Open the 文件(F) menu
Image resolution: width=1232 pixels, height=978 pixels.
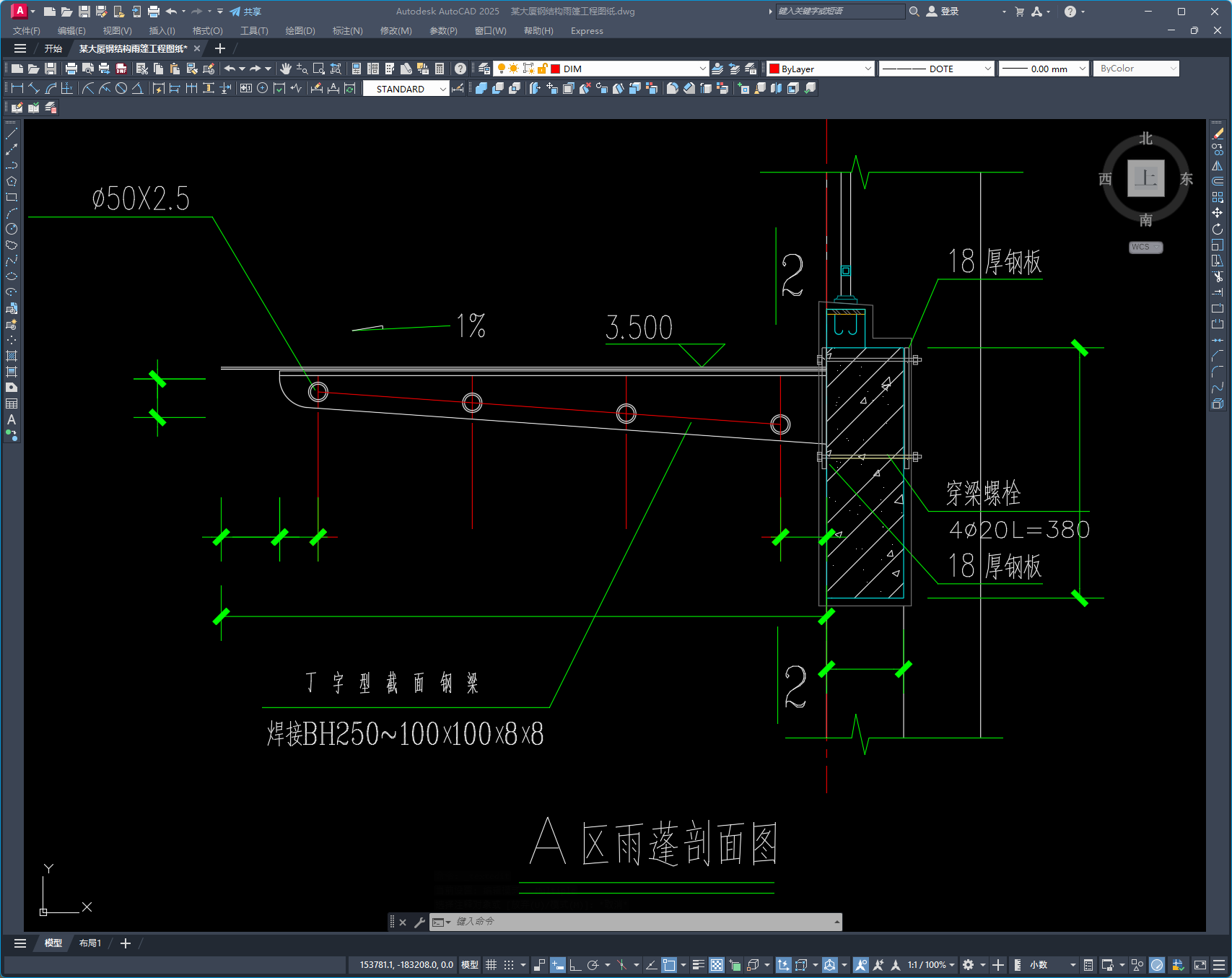point(27,31)
